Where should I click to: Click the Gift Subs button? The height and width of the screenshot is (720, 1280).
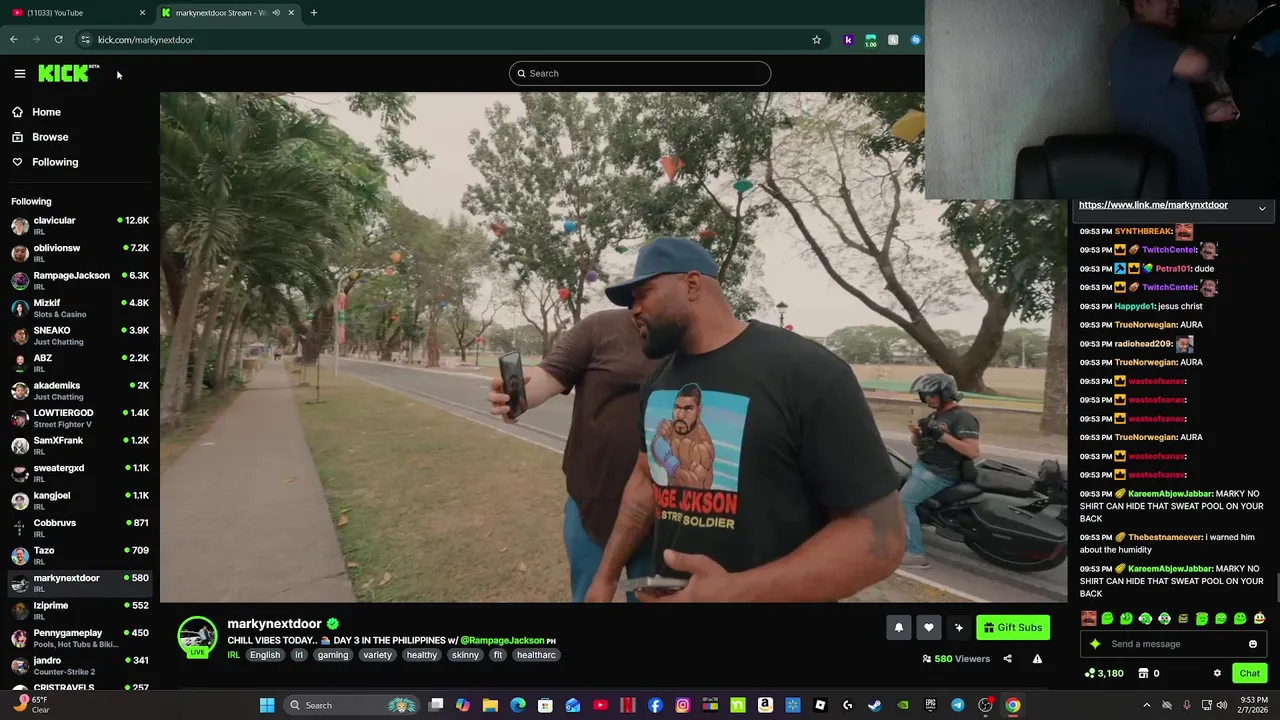click(1013, 627)
